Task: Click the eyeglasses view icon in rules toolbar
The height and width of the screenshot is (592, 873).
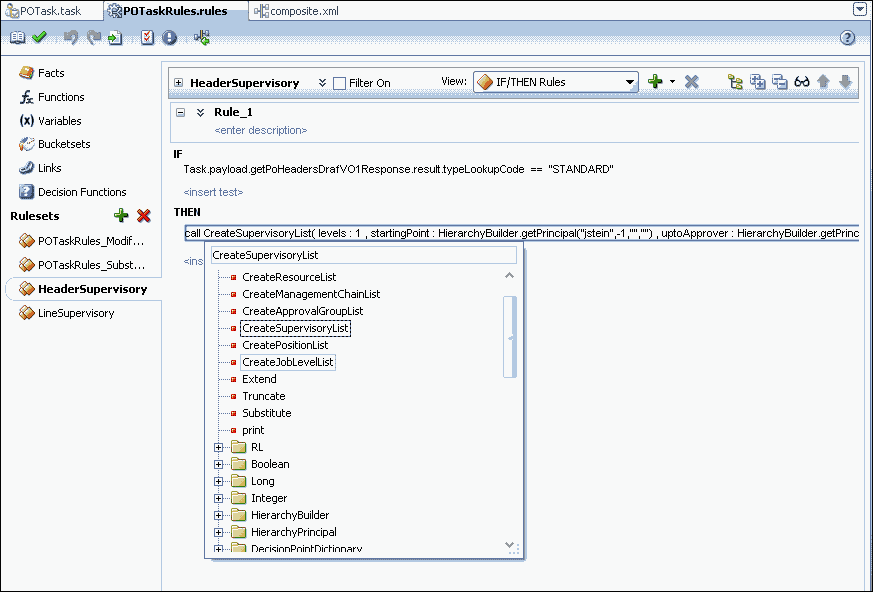Action: (x=801, y=82)
